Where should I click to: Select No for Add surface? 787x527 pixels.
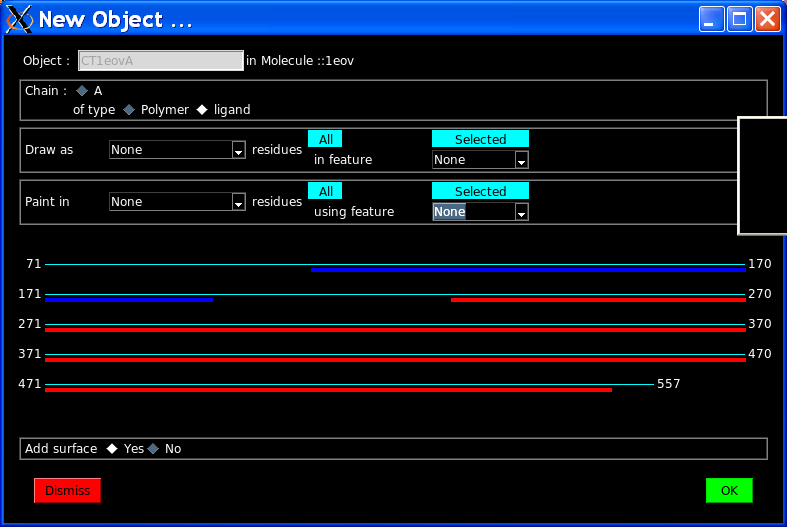coord(154,449)
